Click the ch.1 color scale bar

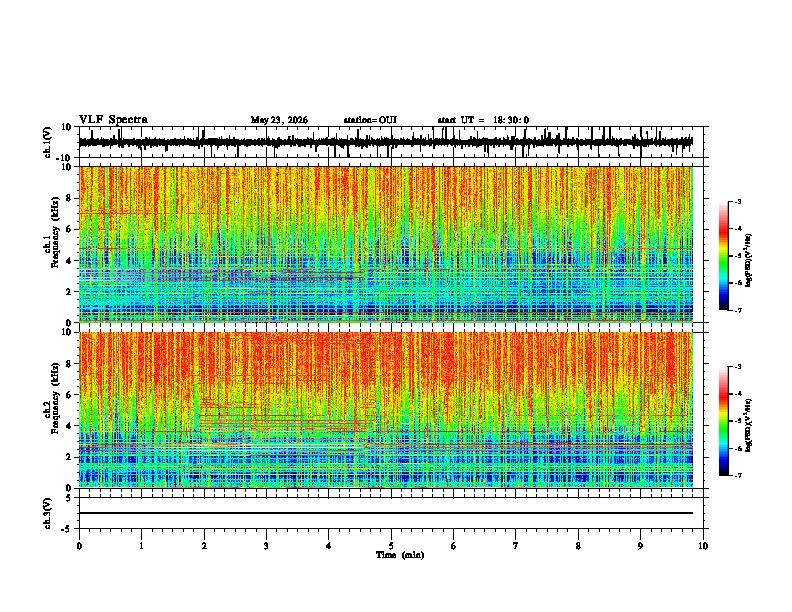(x=723, y=256)
